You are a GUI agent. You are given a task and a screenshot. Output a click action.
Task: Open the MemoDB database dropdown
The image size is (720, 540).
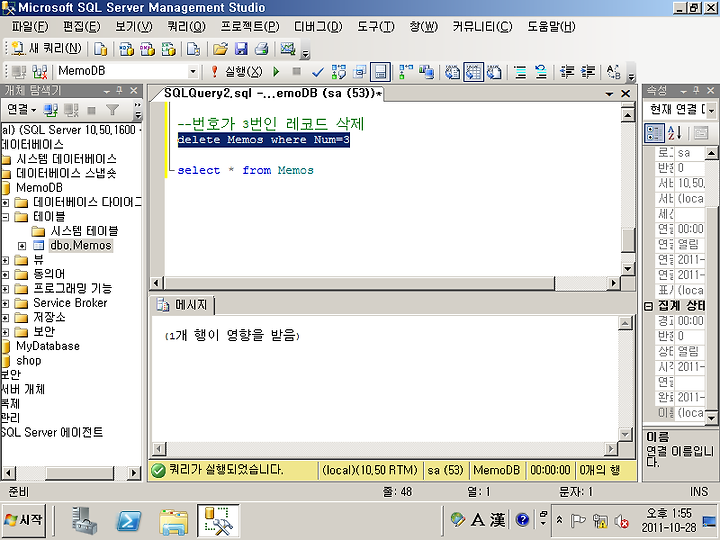[x=193, y=72]
